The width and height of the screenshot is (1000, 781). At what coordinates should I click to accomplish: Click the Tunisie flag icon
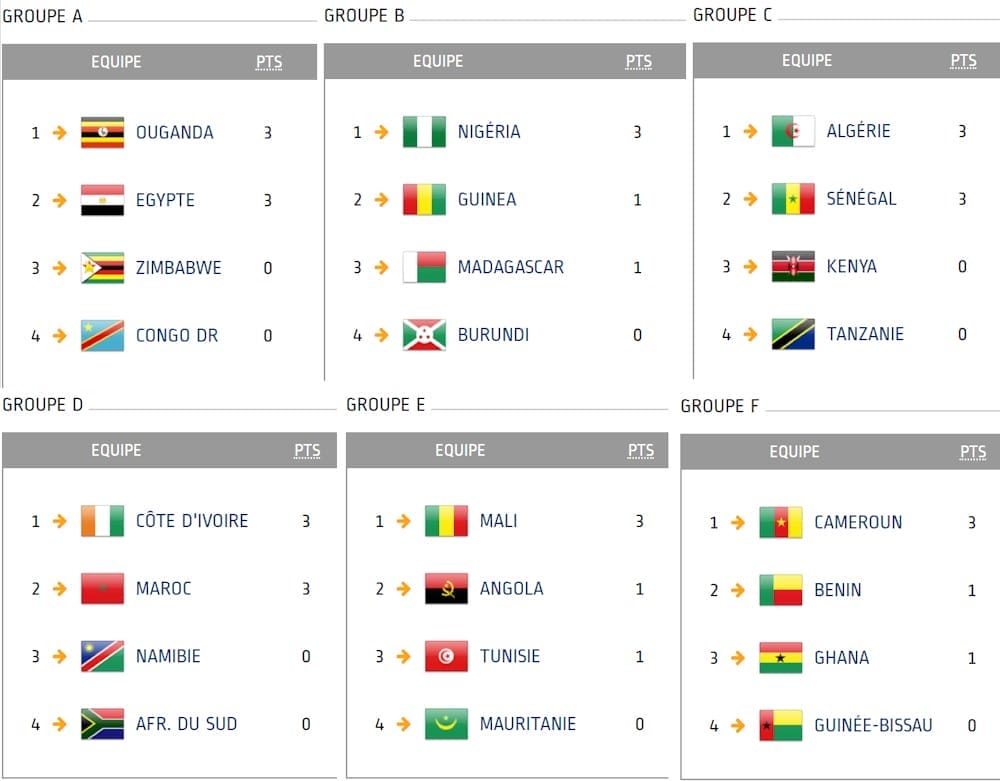point(446,657)
